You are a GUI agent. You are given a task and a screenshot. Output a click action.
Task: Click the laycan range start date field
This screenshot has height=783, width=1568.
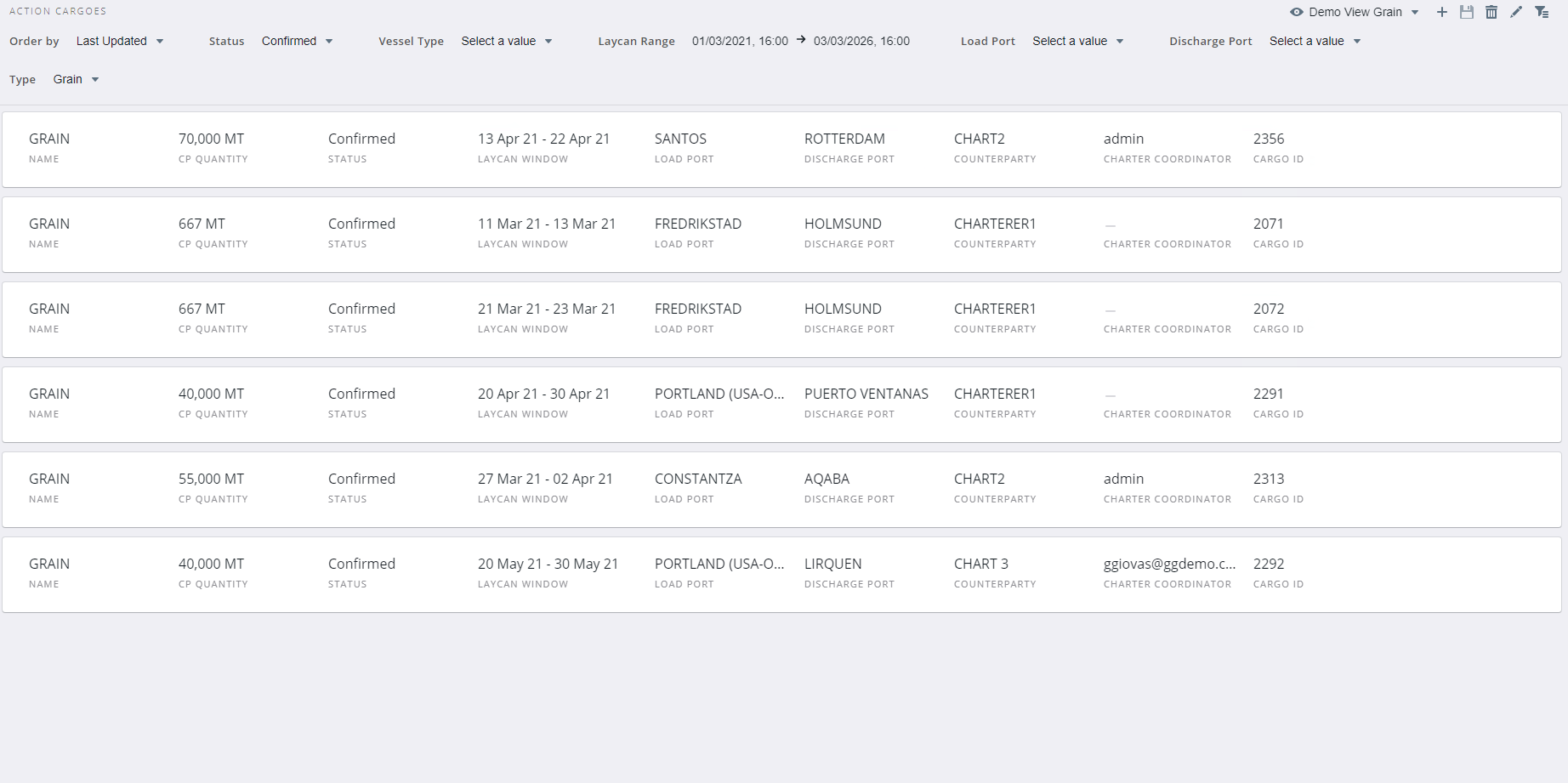tap(740, 41)
